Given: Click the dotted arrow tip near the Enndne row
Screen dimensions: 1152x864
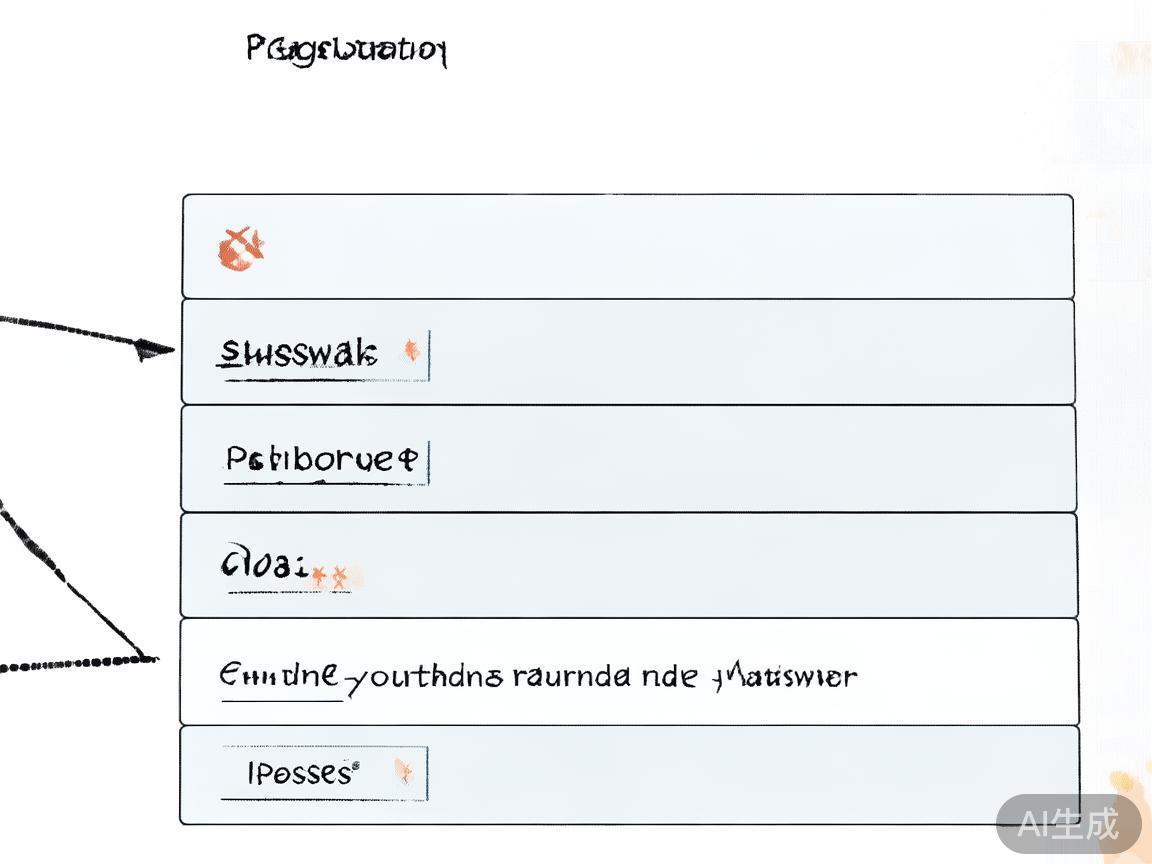Looking at the screenshot, I should point(146,658).
